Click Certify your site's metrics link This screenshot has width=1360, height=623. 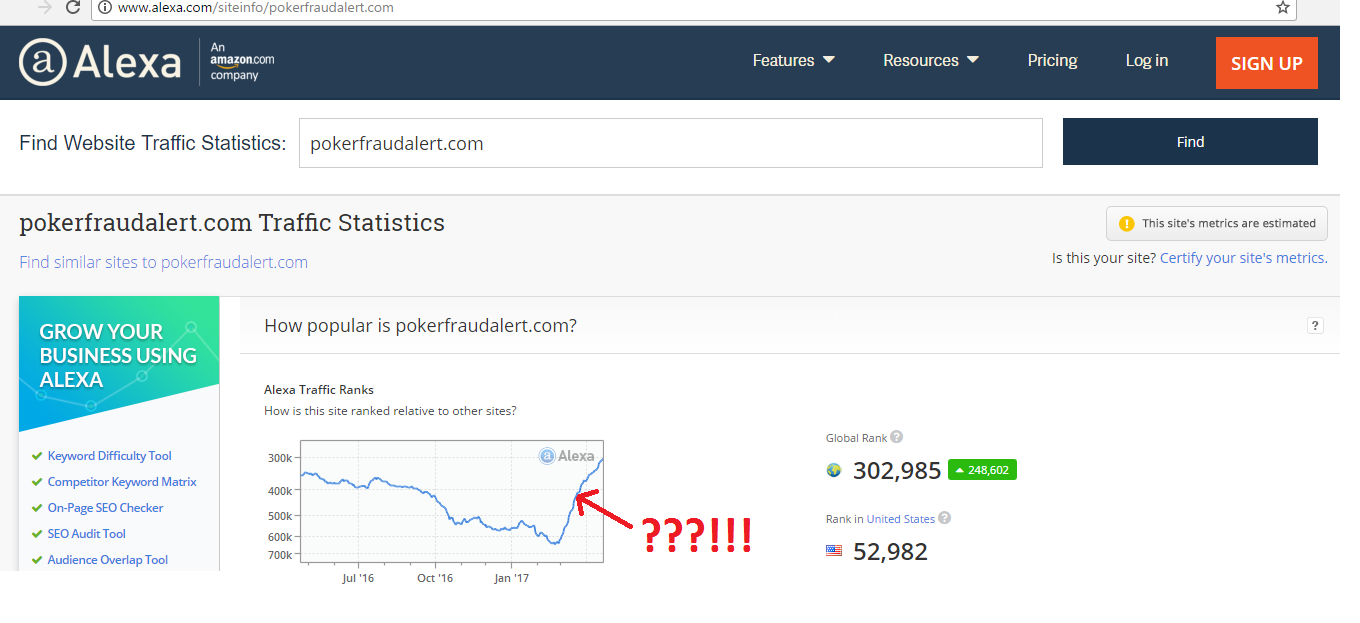[x=1243, y=258]
